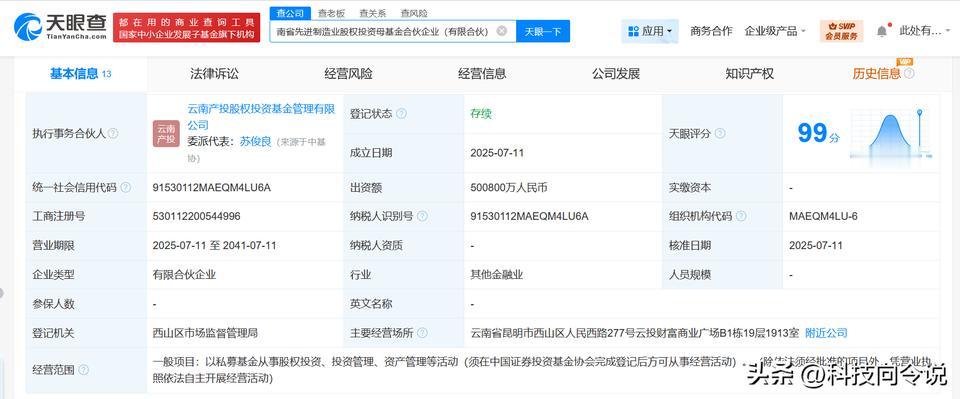
Task: Click the 组织机构代码 value MAEQM4LU-6
Action: tap(823, 216)
